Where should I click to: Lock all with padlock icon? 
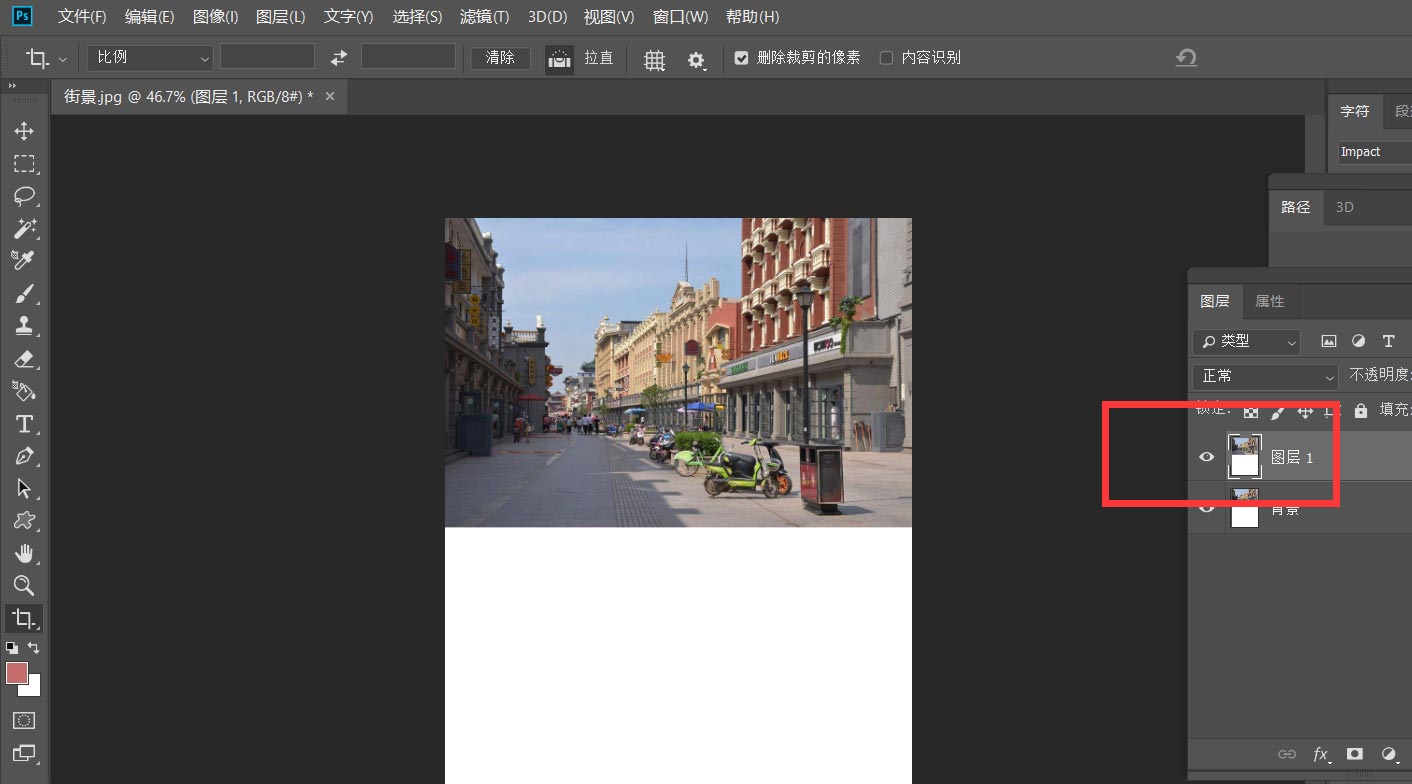(x=1360, y=411)
